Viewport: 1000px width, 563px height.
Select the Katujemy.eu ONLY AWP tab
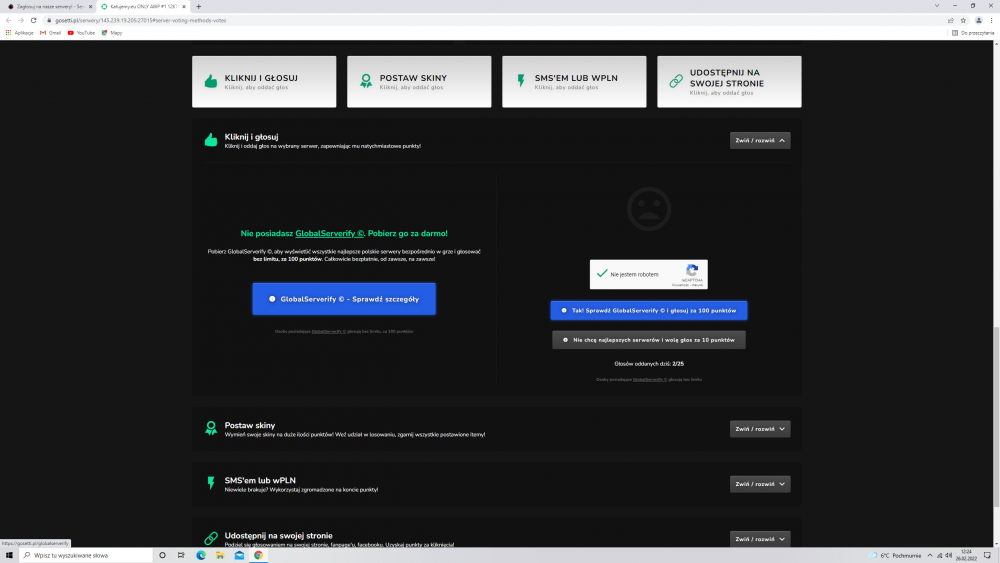[143, 6]
